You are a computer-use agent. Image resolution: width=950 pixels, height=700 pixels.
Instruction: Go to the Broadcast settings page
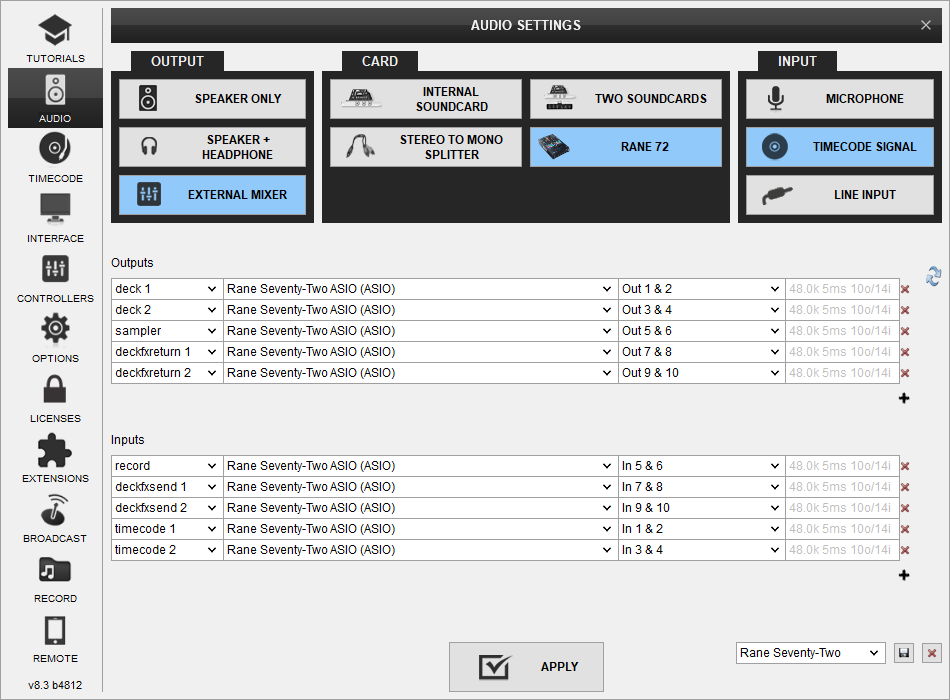pos(55,518)
